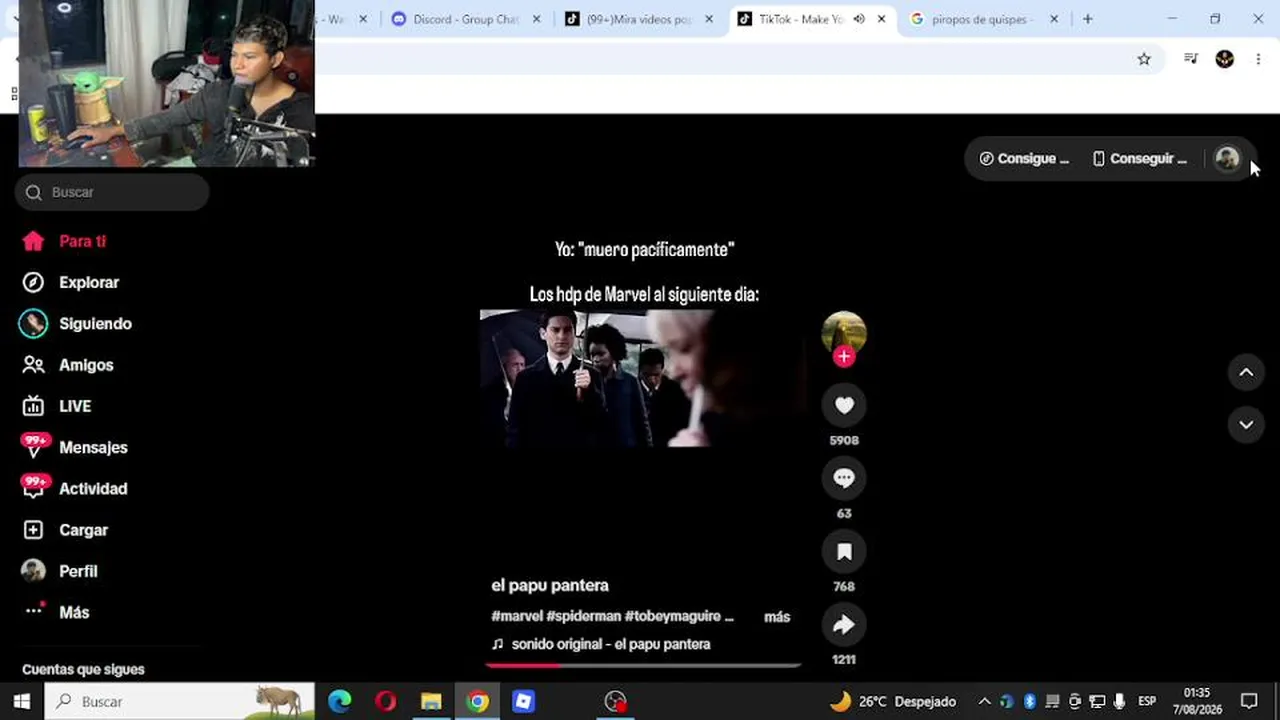Open sonido original - el papu pantera

pos(601,644)
